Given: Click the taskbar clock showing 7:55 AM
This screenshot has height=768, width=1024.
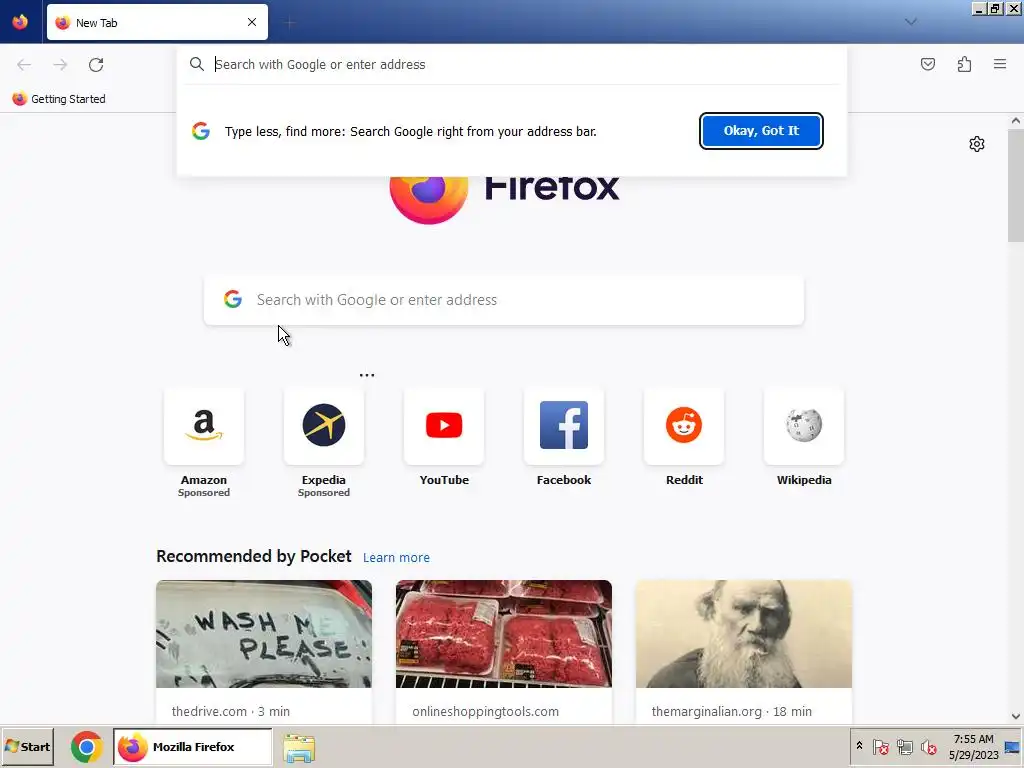Looking at the screenshot, I should tap(973, 747).
